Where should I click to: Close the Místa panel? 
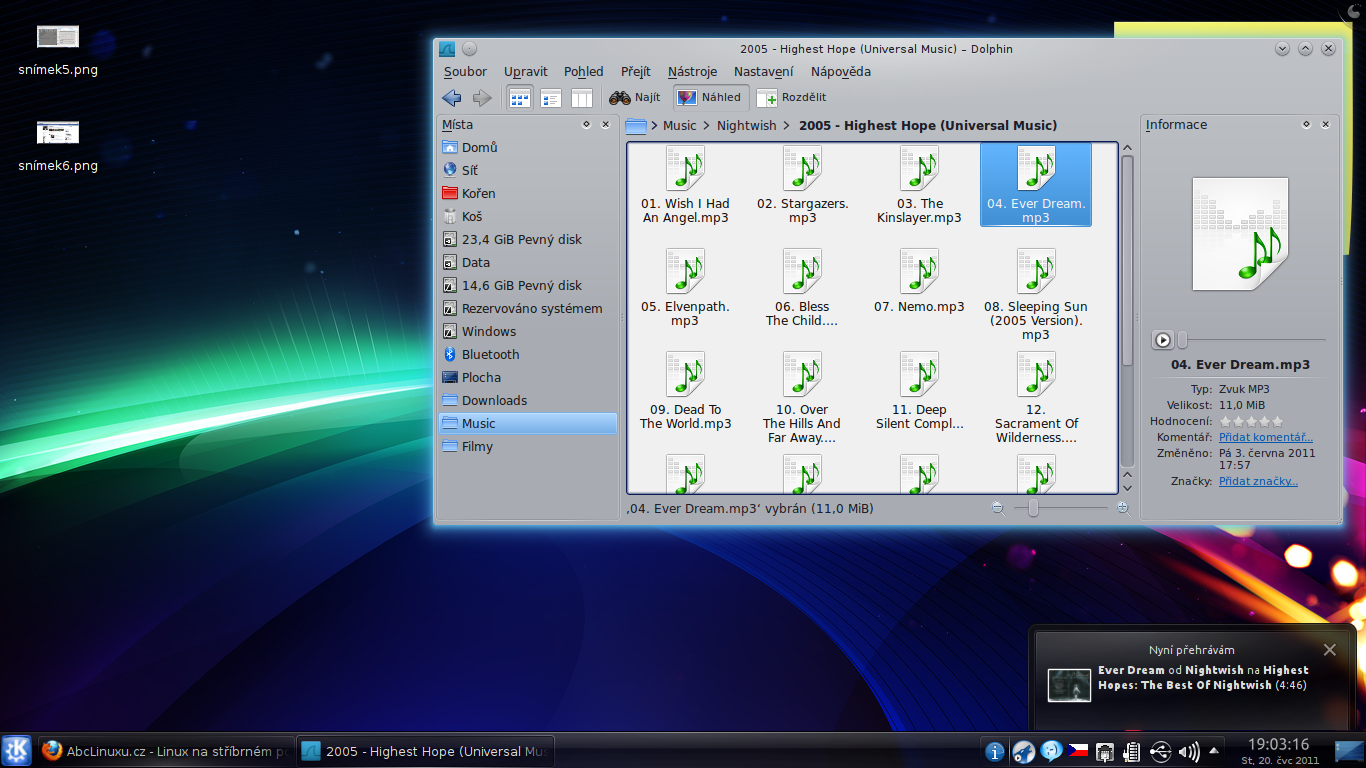pyautogui.click(x=606, y=125)
